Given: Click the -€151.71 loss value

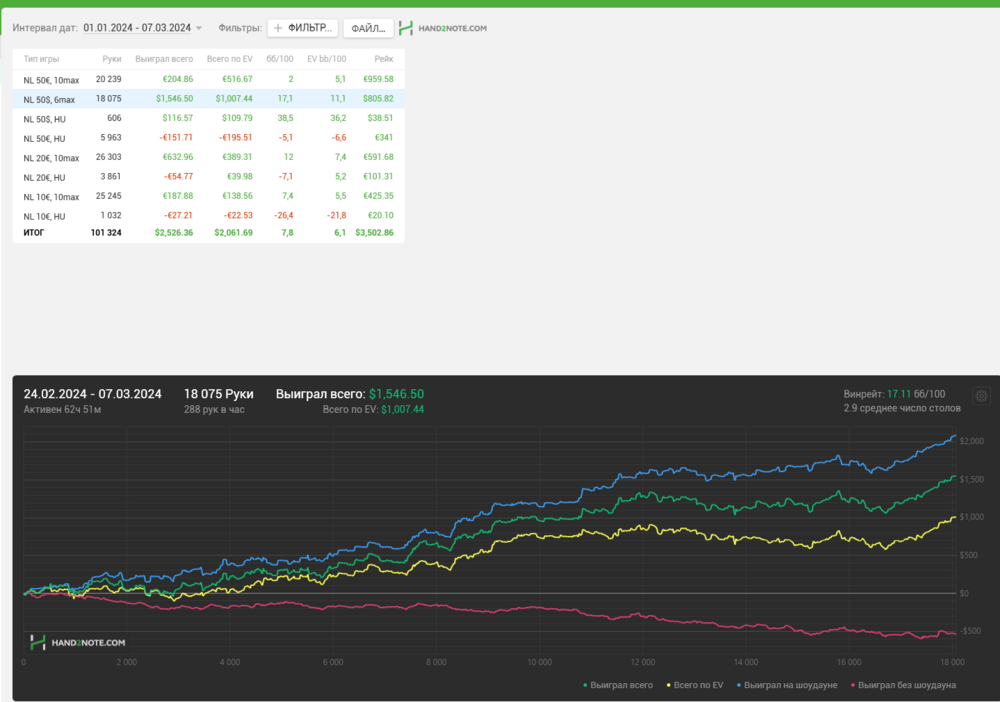Looking at the screenshot, I should 178,138.
